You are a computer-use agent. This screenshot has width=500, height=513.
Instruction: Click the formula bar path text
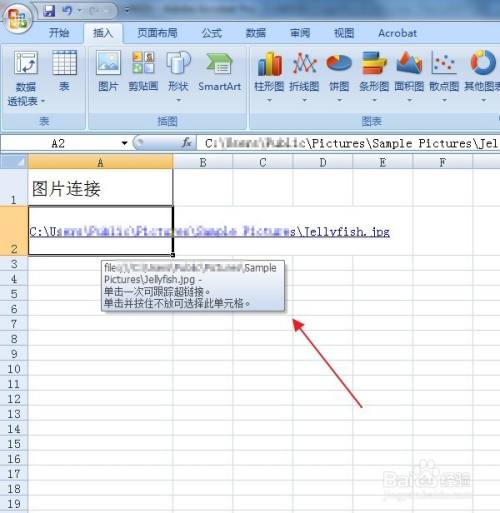[351, 143]
